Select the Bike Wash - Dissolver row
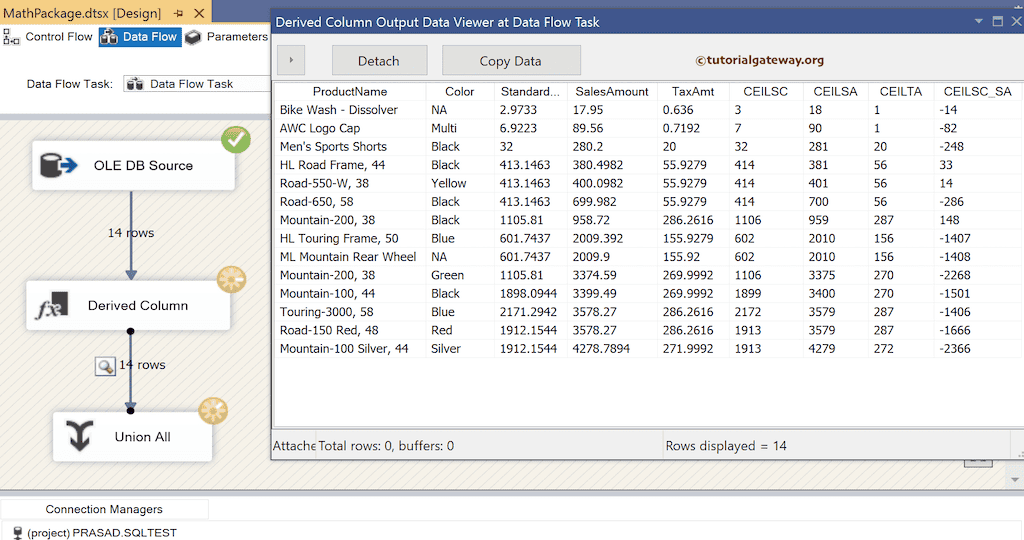The height and width of the screenshot is (540, 1024). [648, 110]
